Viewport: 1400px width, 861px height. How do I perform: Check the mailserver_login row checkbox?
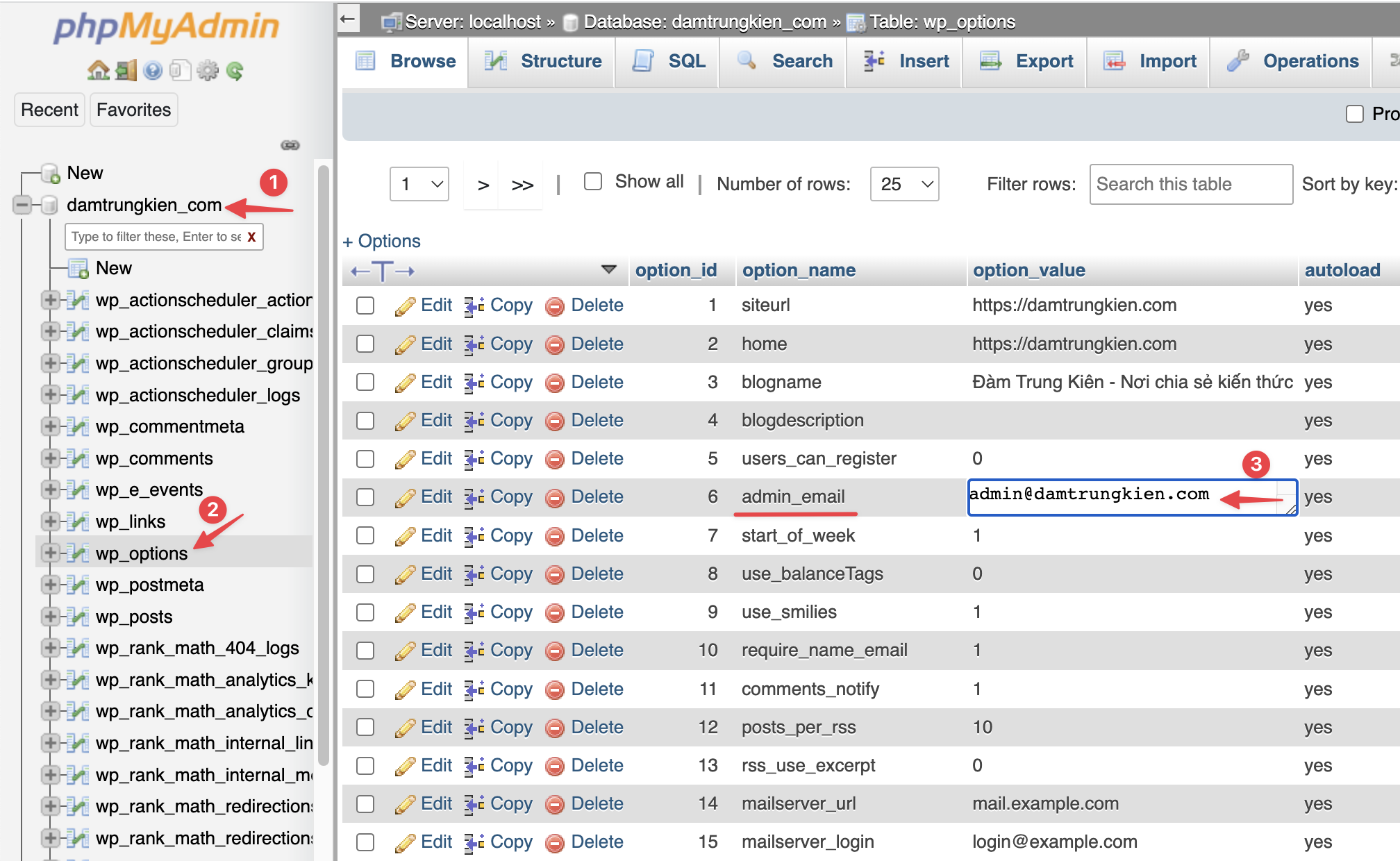[365, 842]
